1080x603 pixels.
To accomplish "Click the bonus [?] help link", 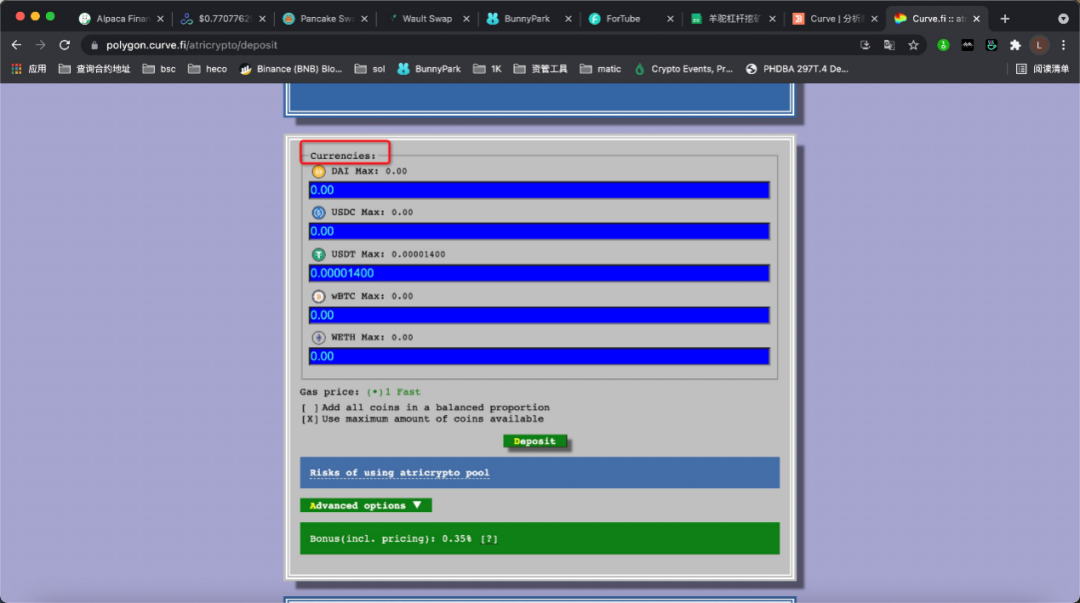I will pos(489,539).
